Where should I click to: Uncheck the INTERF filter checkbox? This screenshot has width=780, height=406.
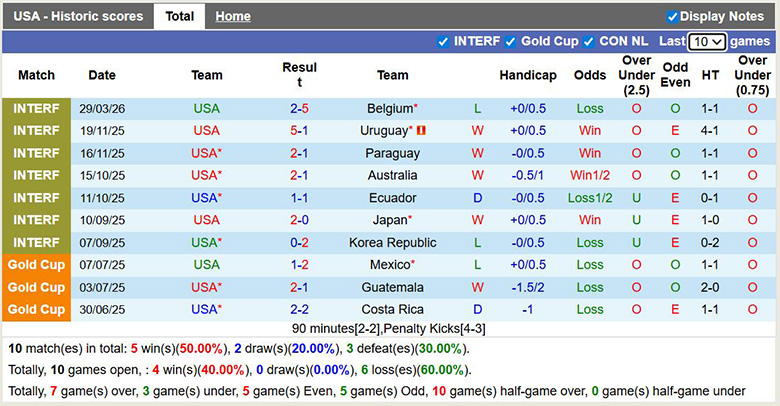(x=443, y=42)
